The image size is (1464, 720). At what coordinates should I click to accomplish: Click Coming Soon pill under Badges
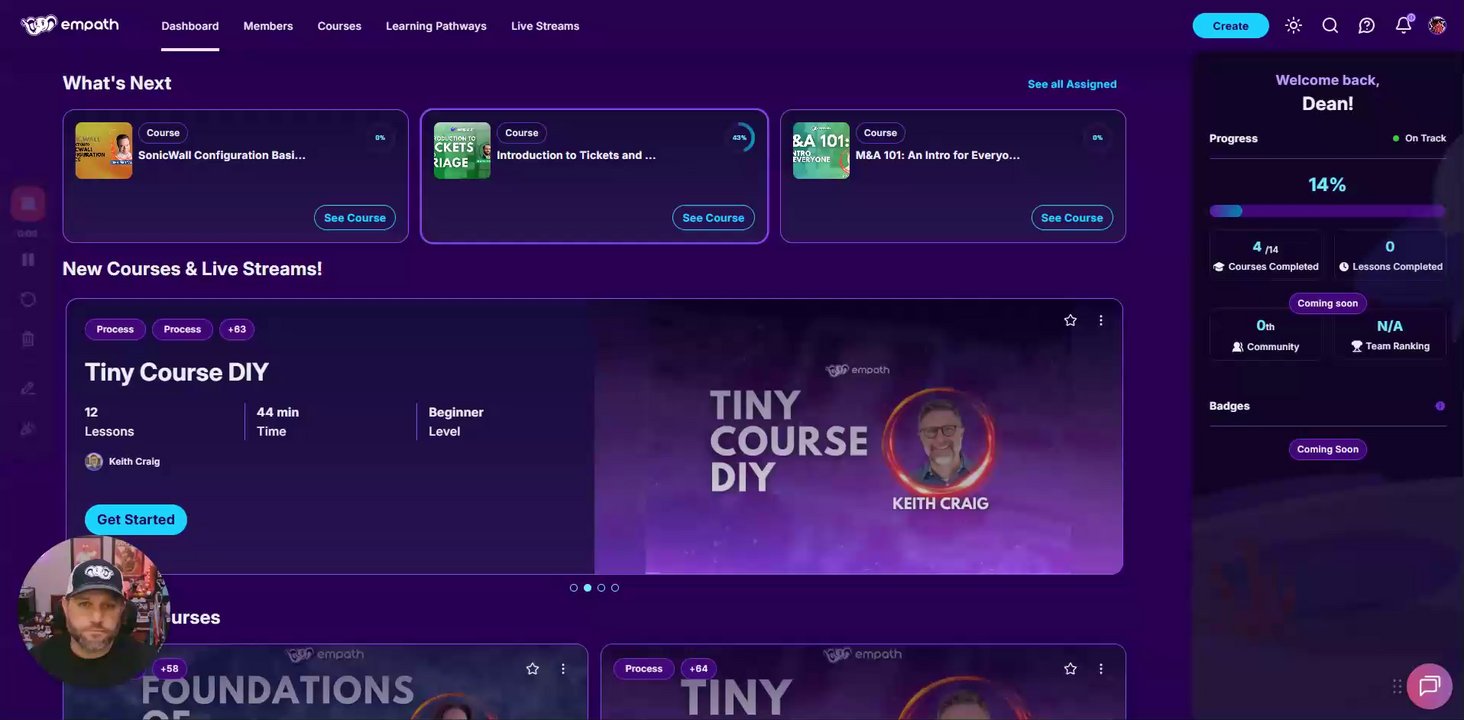(x=1327, y=450)
